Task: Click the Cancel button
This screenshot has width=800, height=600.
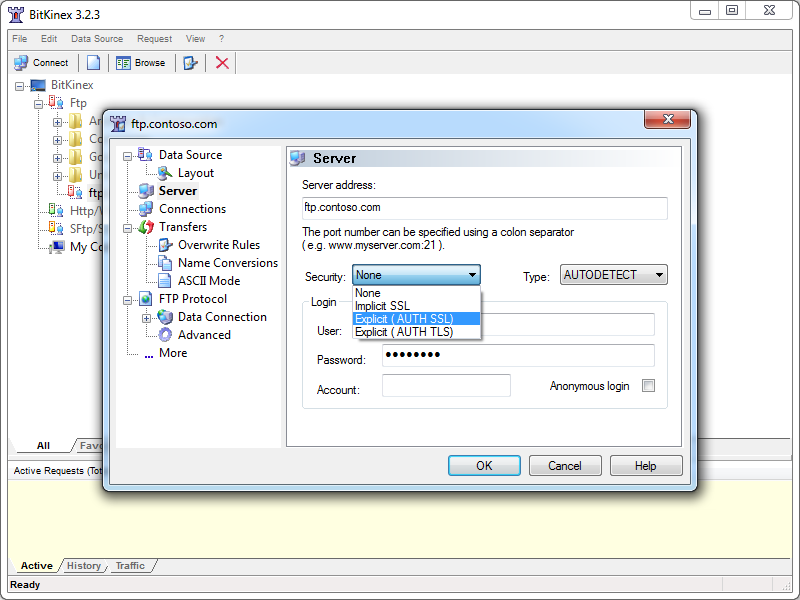Action: [x=564, y=466]
